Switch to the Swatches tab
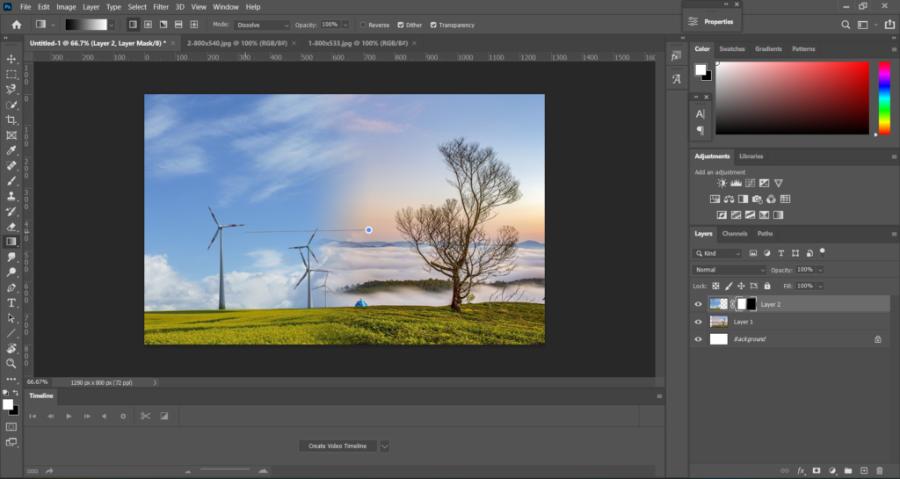Screen dimensions: 900x479 click(732, 49)
